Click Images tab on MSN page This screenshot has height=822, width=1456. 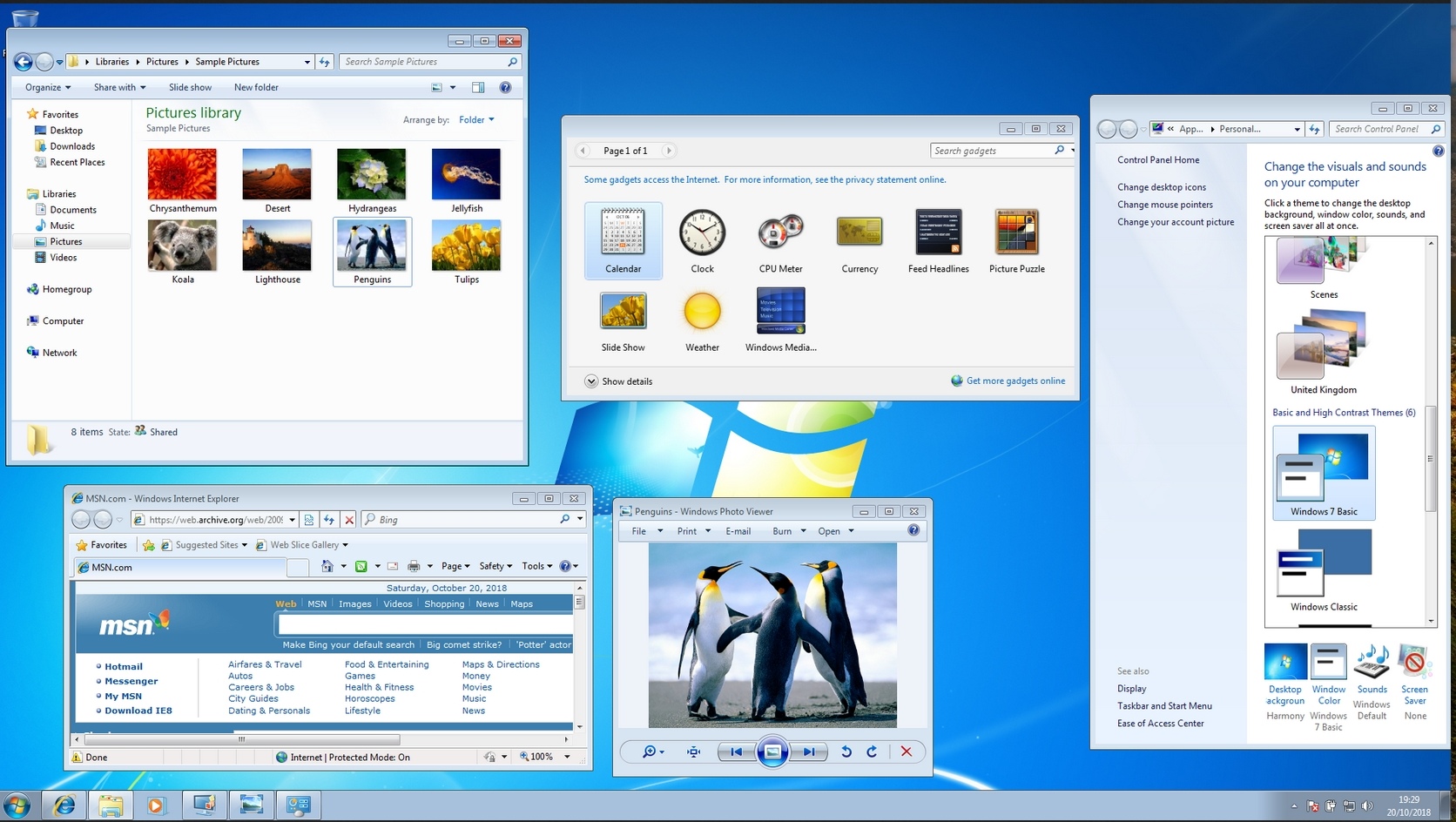tap(354, 603)
